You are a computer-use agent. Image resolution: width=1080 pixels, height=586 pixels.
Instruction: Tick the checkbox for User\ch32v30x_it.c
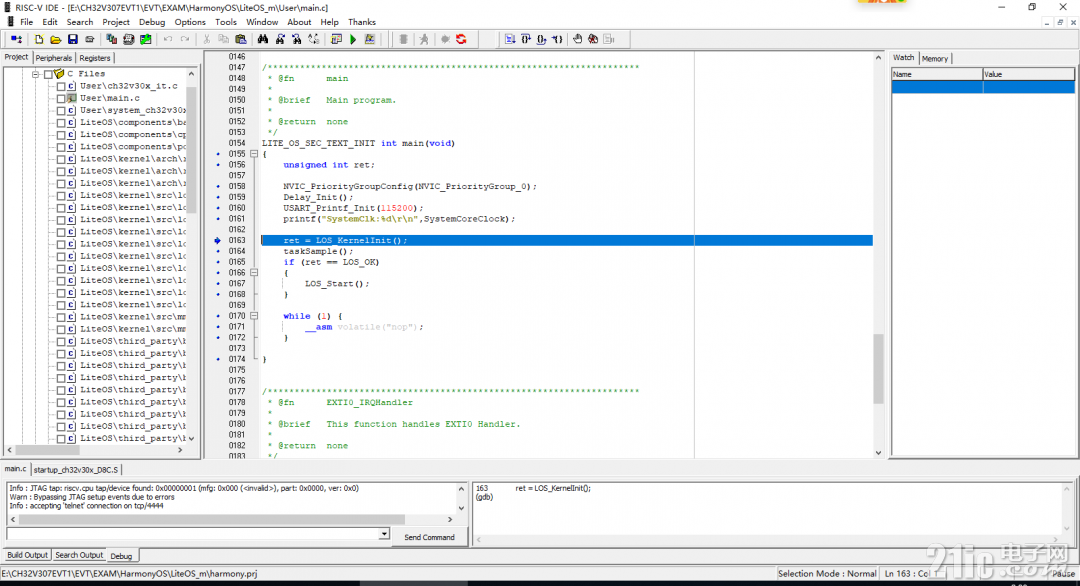point(61,86)
